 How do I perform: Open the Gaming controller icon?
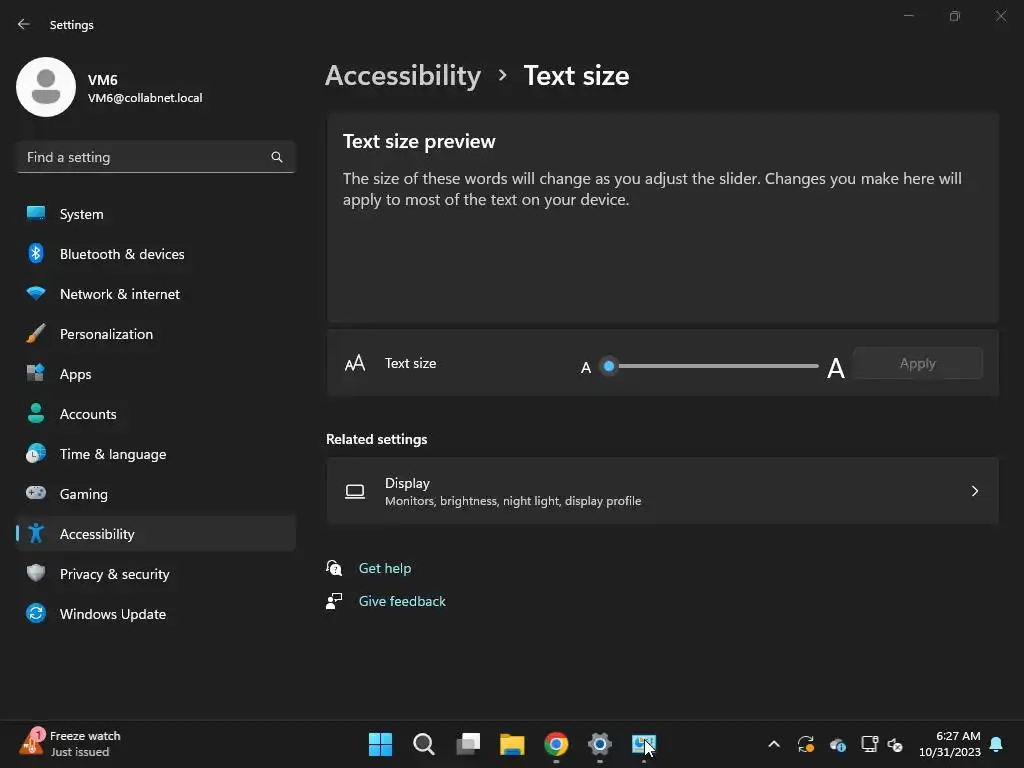tap(36, 493)
